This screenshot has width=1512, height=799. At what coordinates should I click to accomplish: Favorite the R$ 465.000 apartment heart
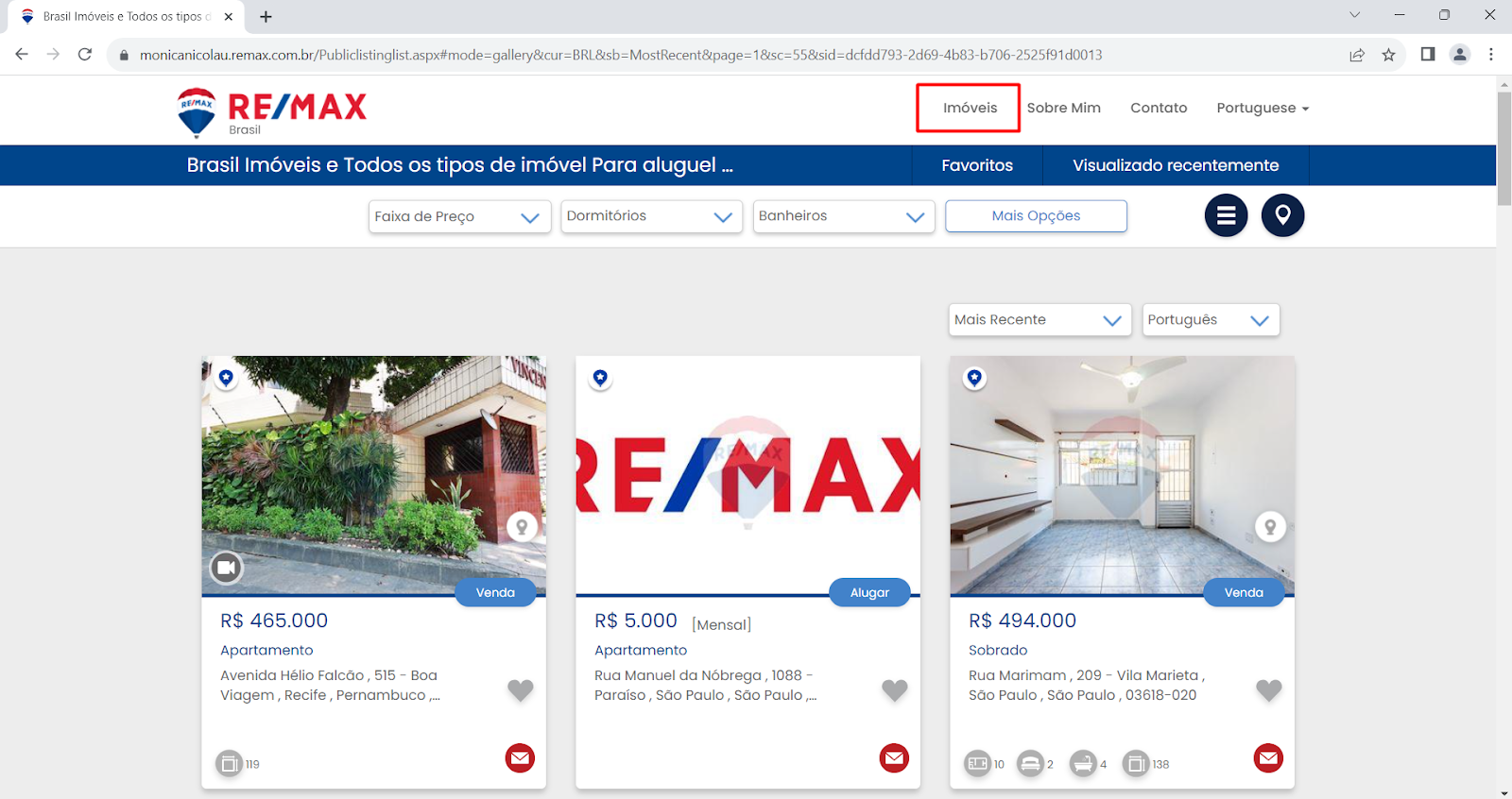pyautogui.click(x=521, y=690)
